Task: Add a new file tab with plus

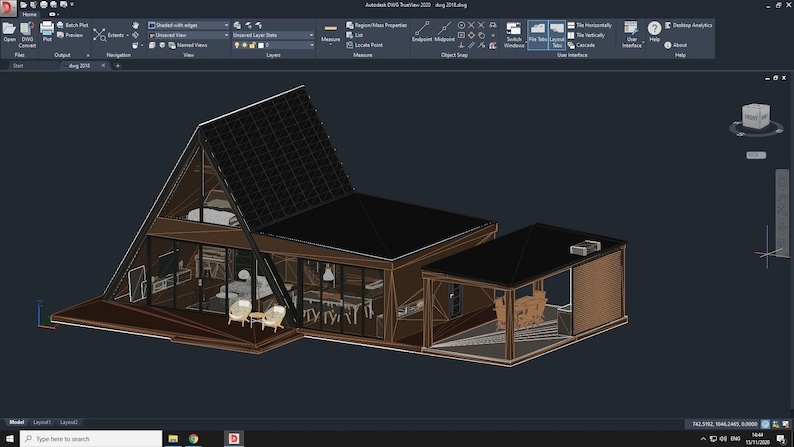Action: tap(117, 66)
